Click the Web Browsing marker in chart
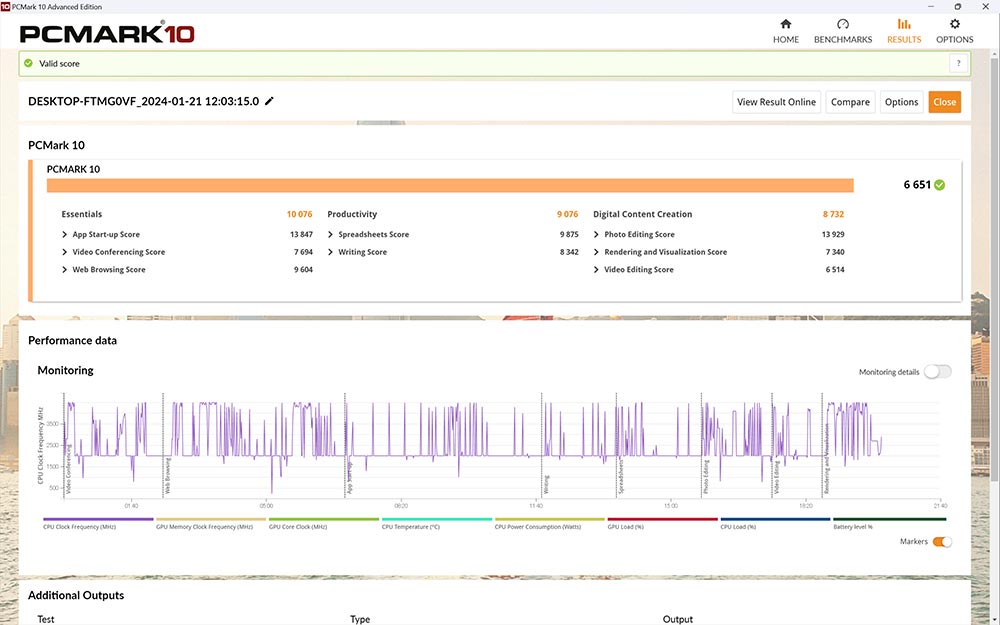Viewport: 1000px width, 625px height. pos(168,476)
